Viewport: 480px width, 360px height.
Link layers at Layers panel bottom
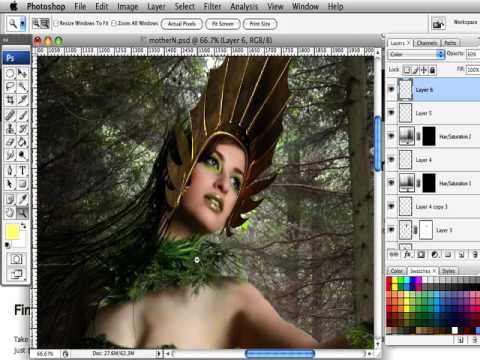click(x=394, y=255)
